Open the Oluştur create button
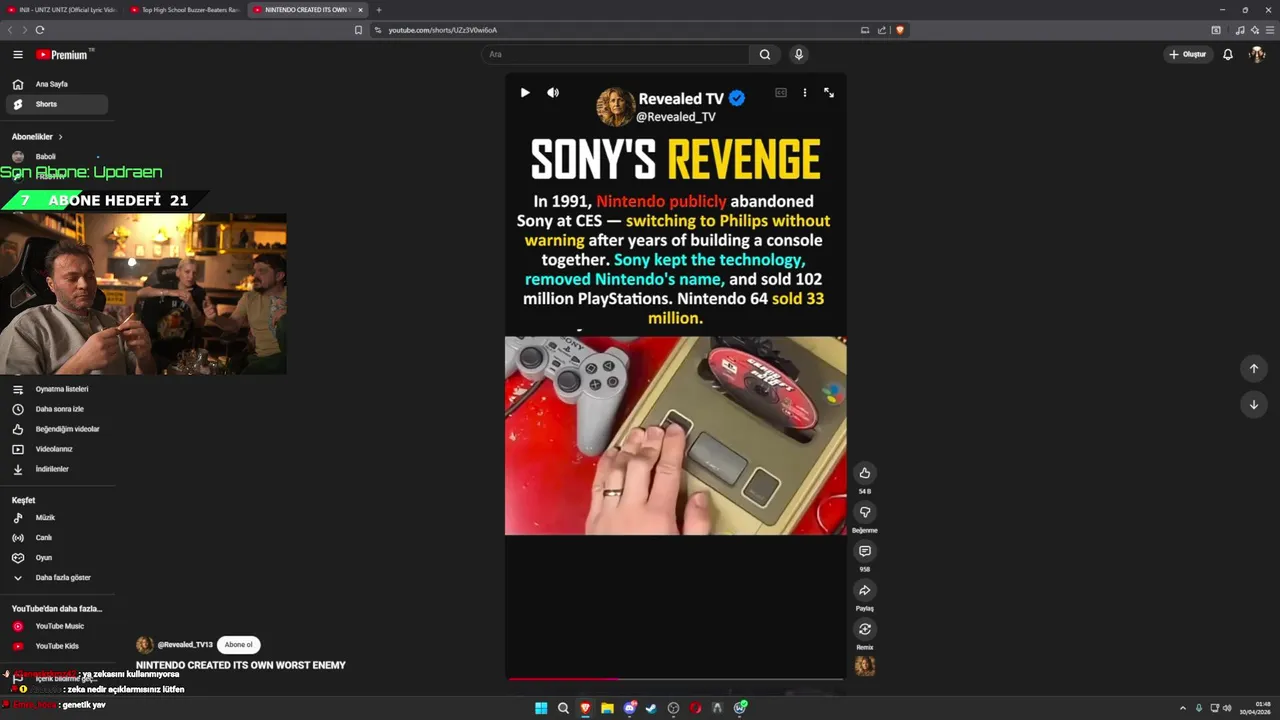Screen dimensions: 1280x720 point(1188,55)
